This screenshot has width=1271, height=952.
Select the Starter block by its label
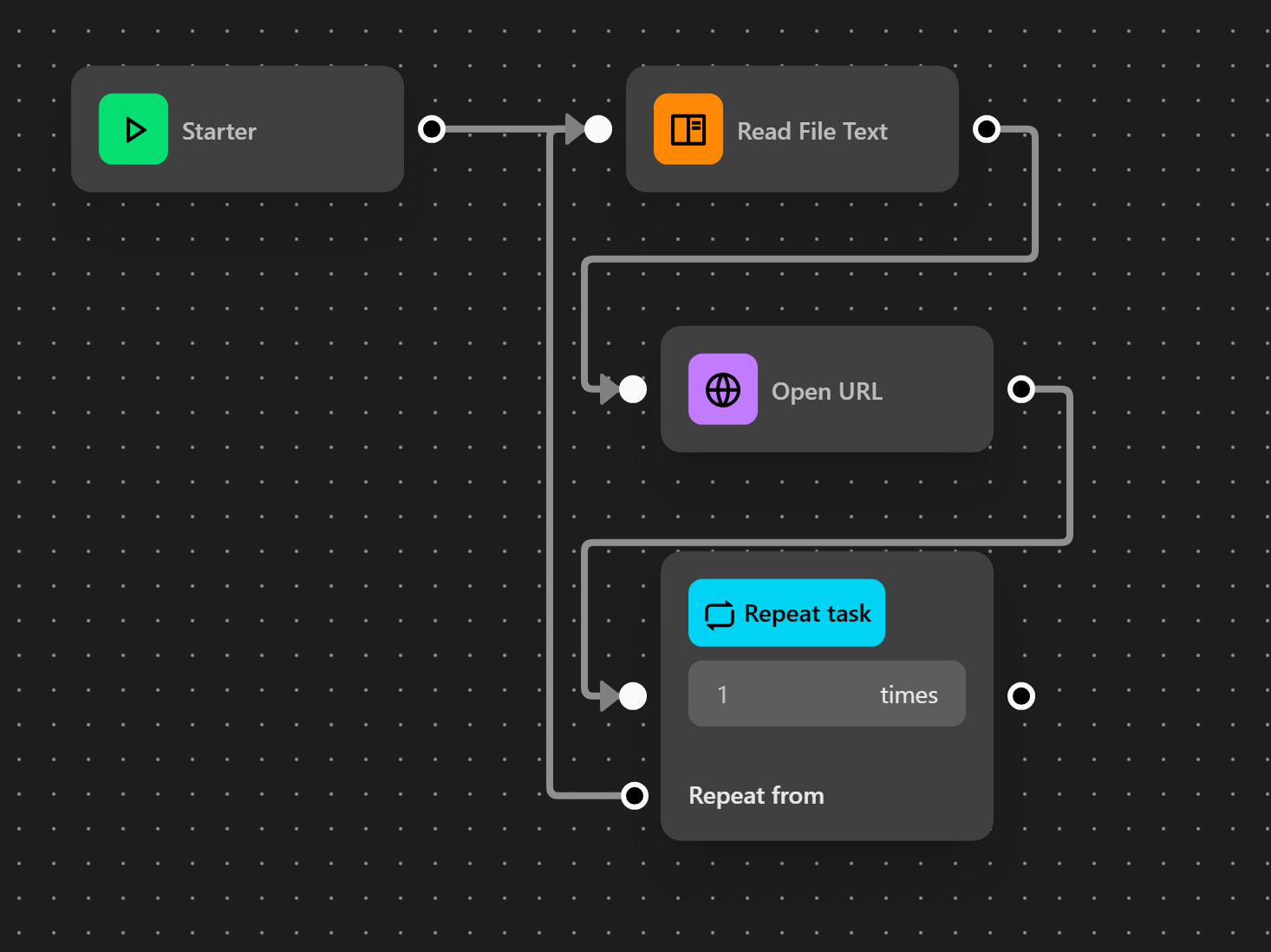(219, 131)
